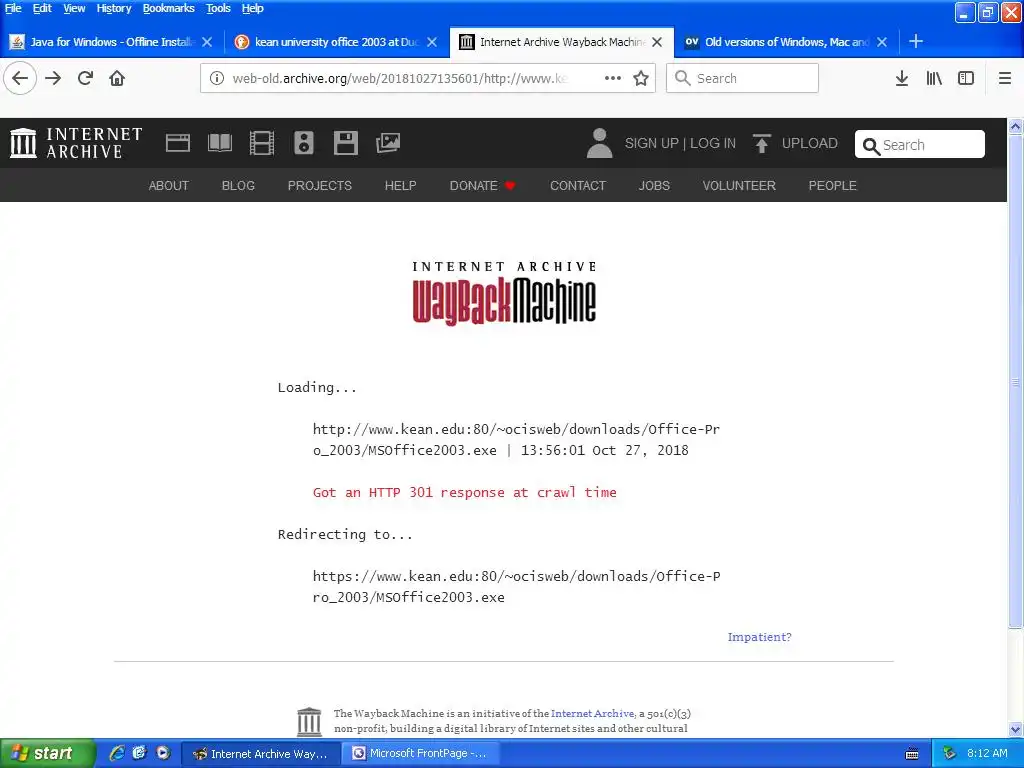Open the Firefox hamburger menu
This screenshot has height=768, width=1024.
1004,78
